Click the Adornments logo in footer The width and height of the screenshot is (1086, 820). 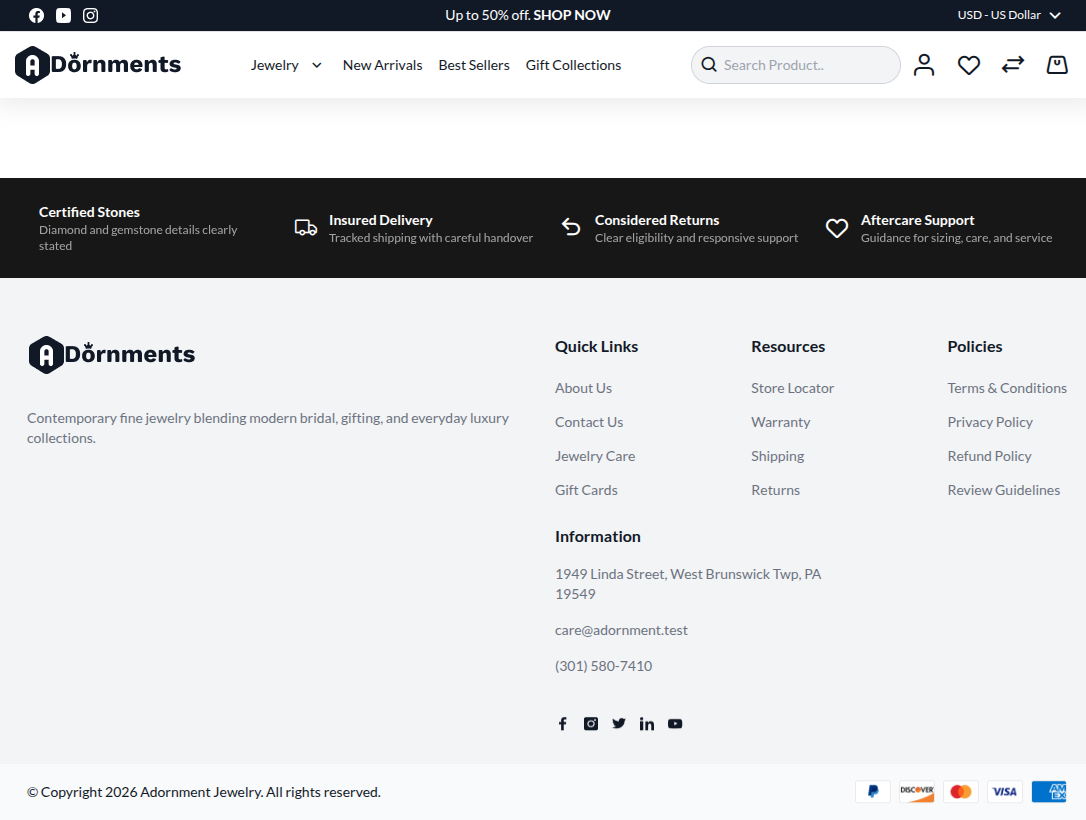[x=112, y=355]
